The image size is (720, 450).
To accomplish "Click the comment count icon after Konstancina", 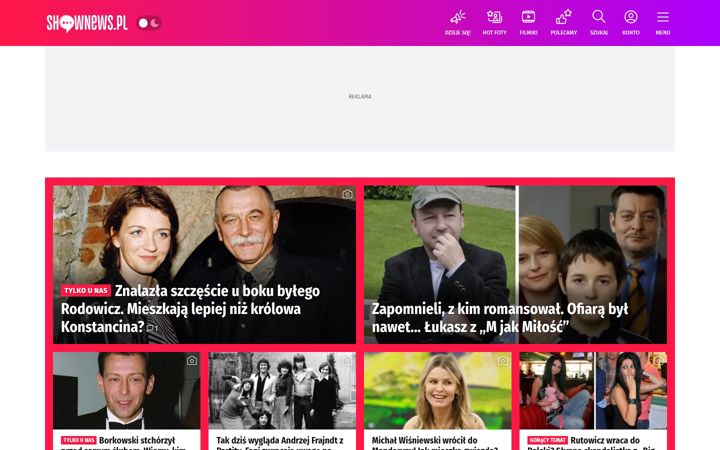I will [152, 328].
